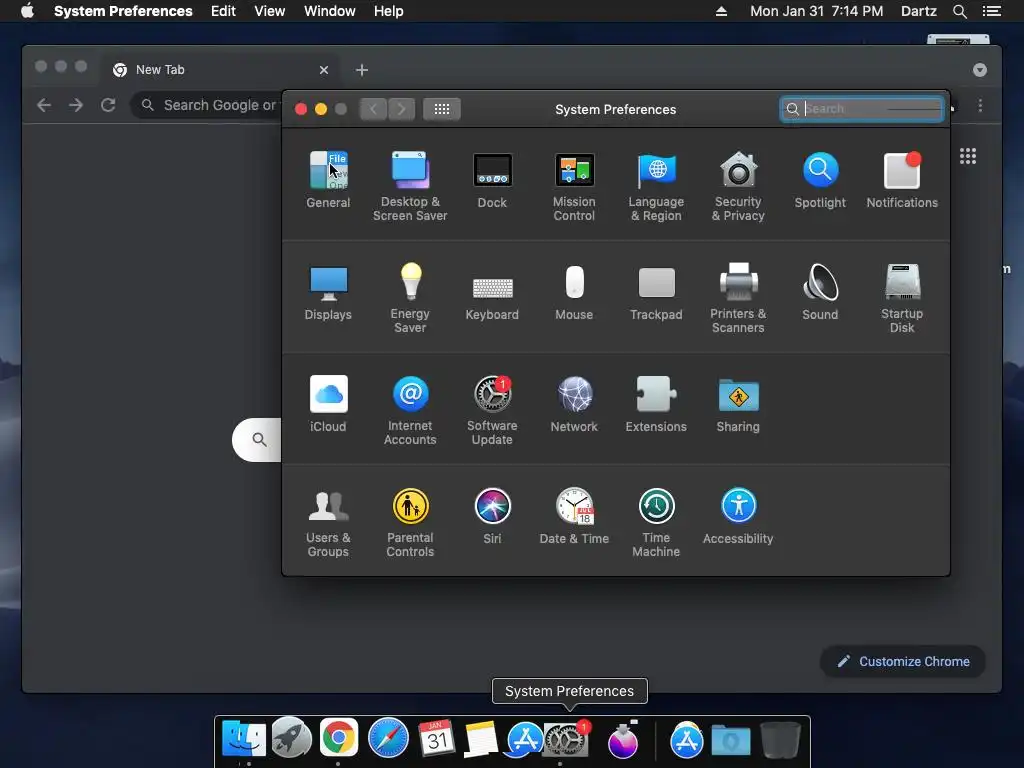The height and width of the screenshot is (768, 1024).
Task: Open Chrome's three-dot menu
Action: [x=980, y=106]
